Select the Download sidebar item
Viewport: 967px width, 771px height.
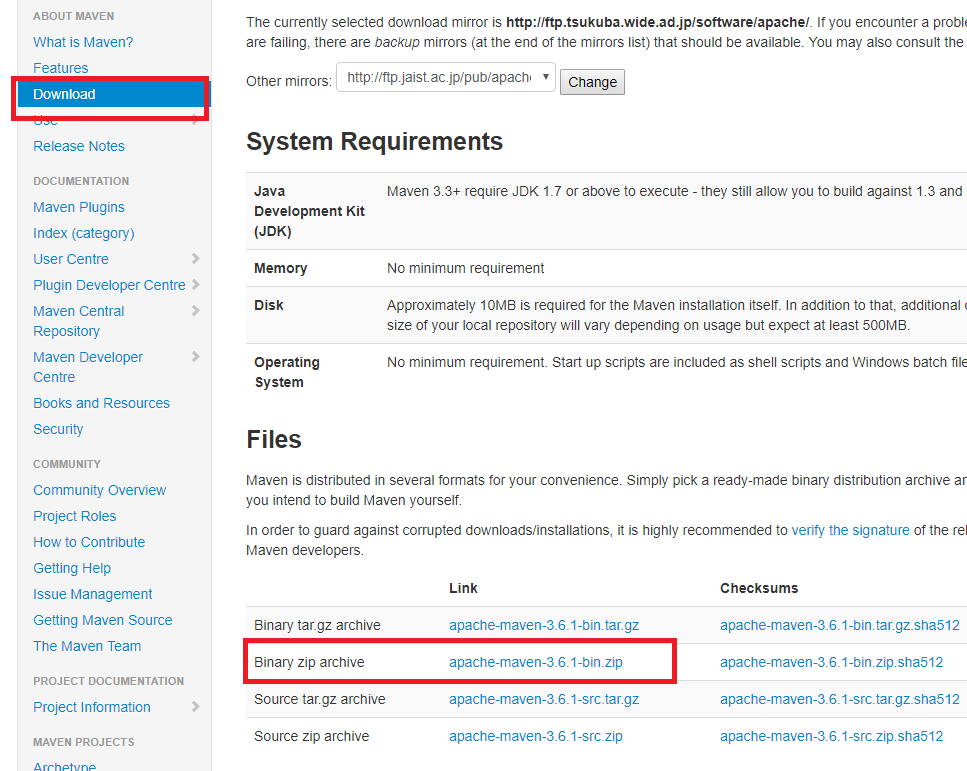click(114, 94)
